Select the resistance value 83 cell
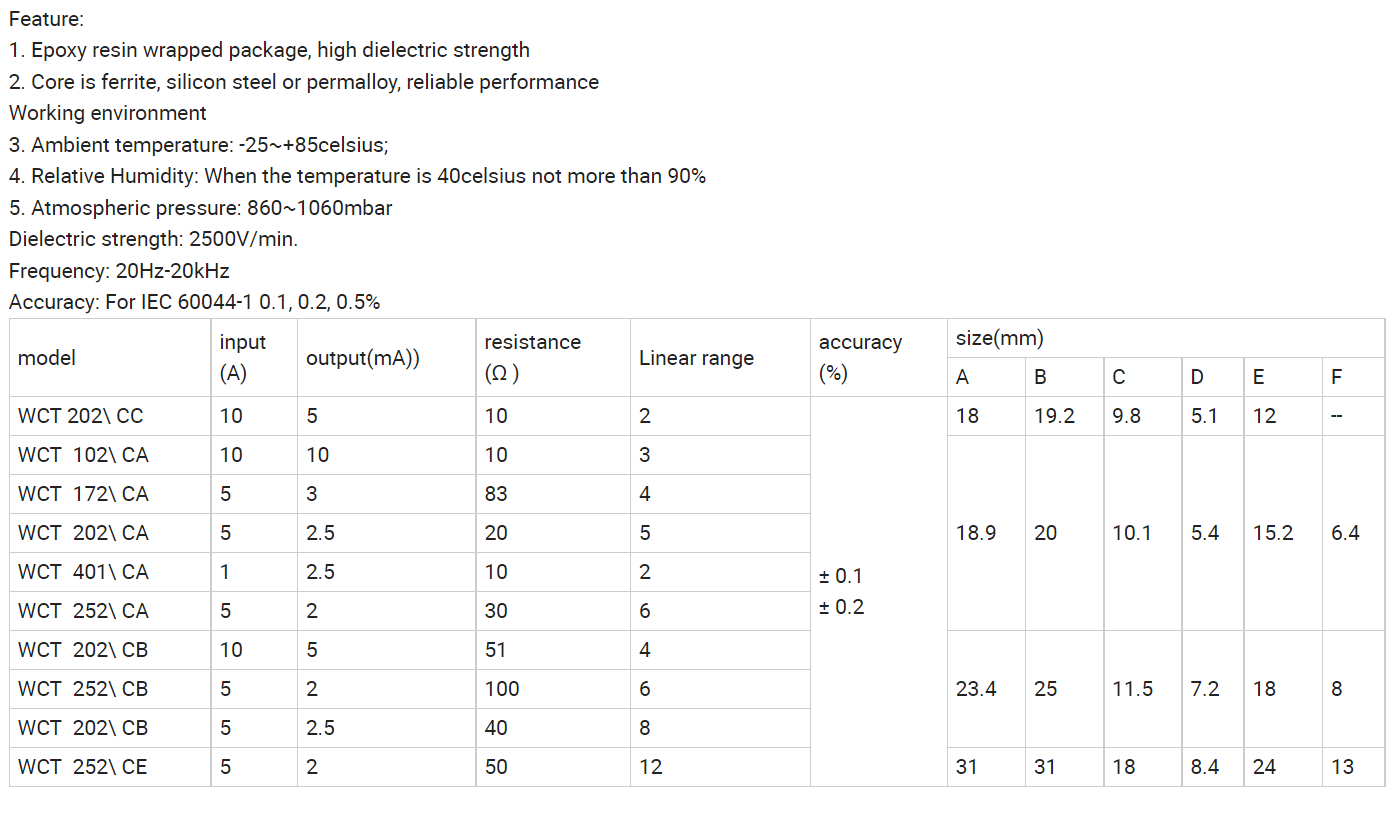Screen dimensions: 1400x814 [x=553, y=494]
